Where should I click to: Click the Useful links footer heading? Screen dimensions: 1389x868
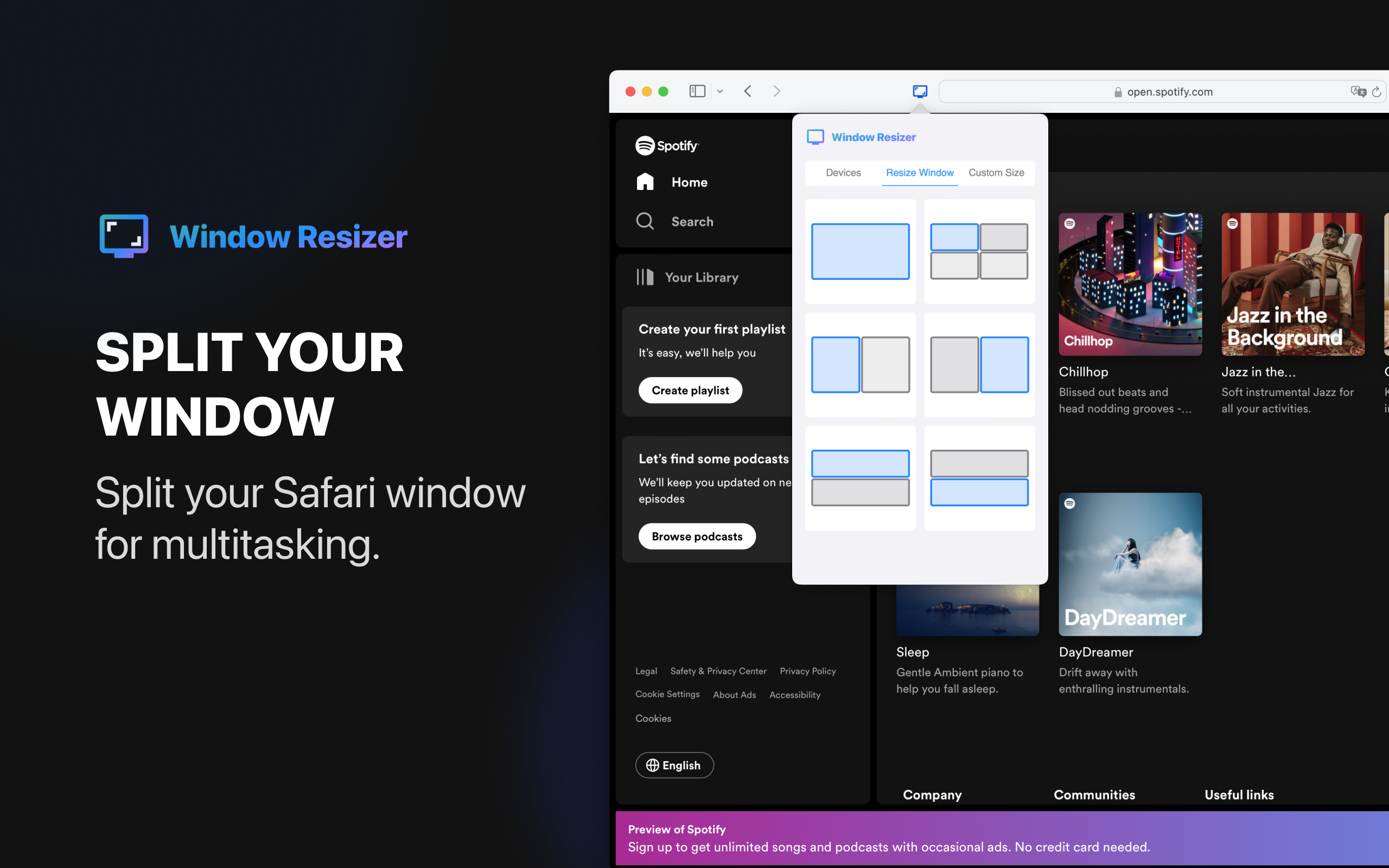click(1239, 795)
